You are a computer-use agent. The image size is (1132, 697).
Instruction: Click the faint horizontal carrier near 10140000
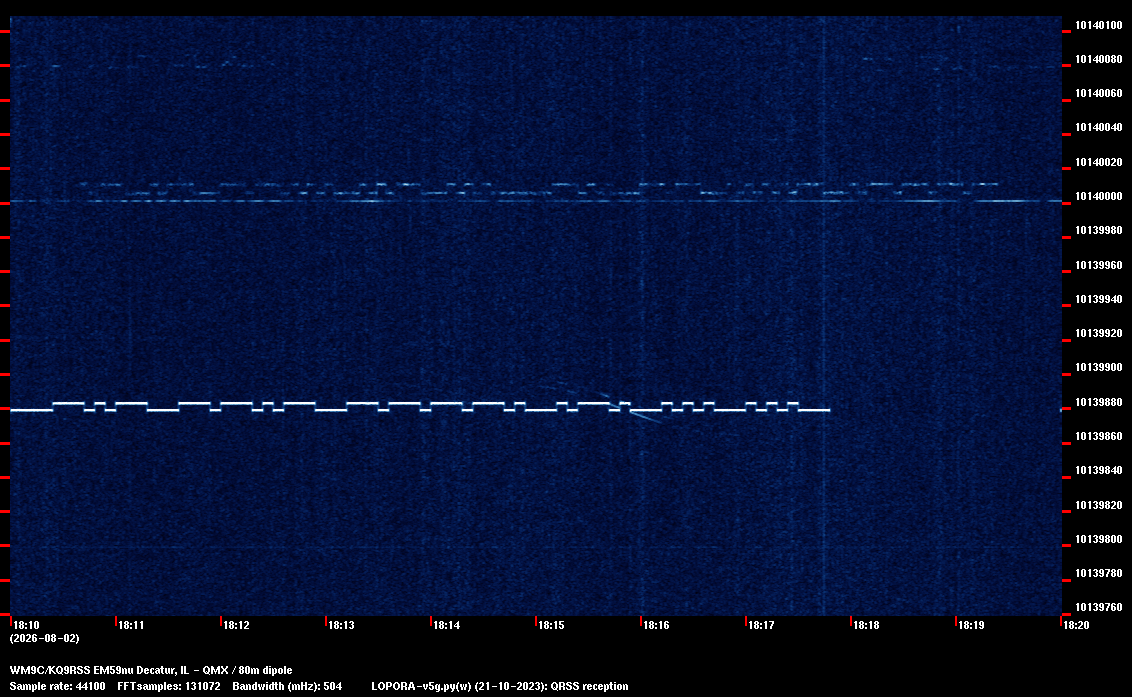536,201
